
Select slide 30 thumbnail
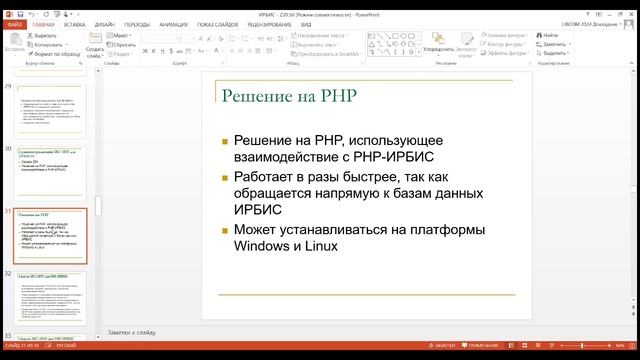(x=50, y=173)
